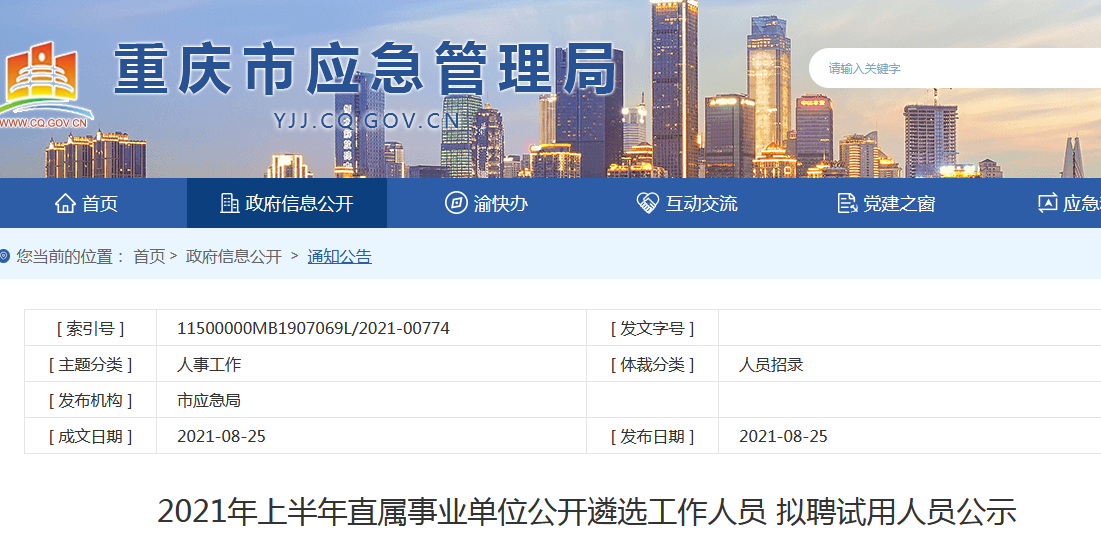
Task: Click the 人员招录 value cell
Action: [909, 364]
